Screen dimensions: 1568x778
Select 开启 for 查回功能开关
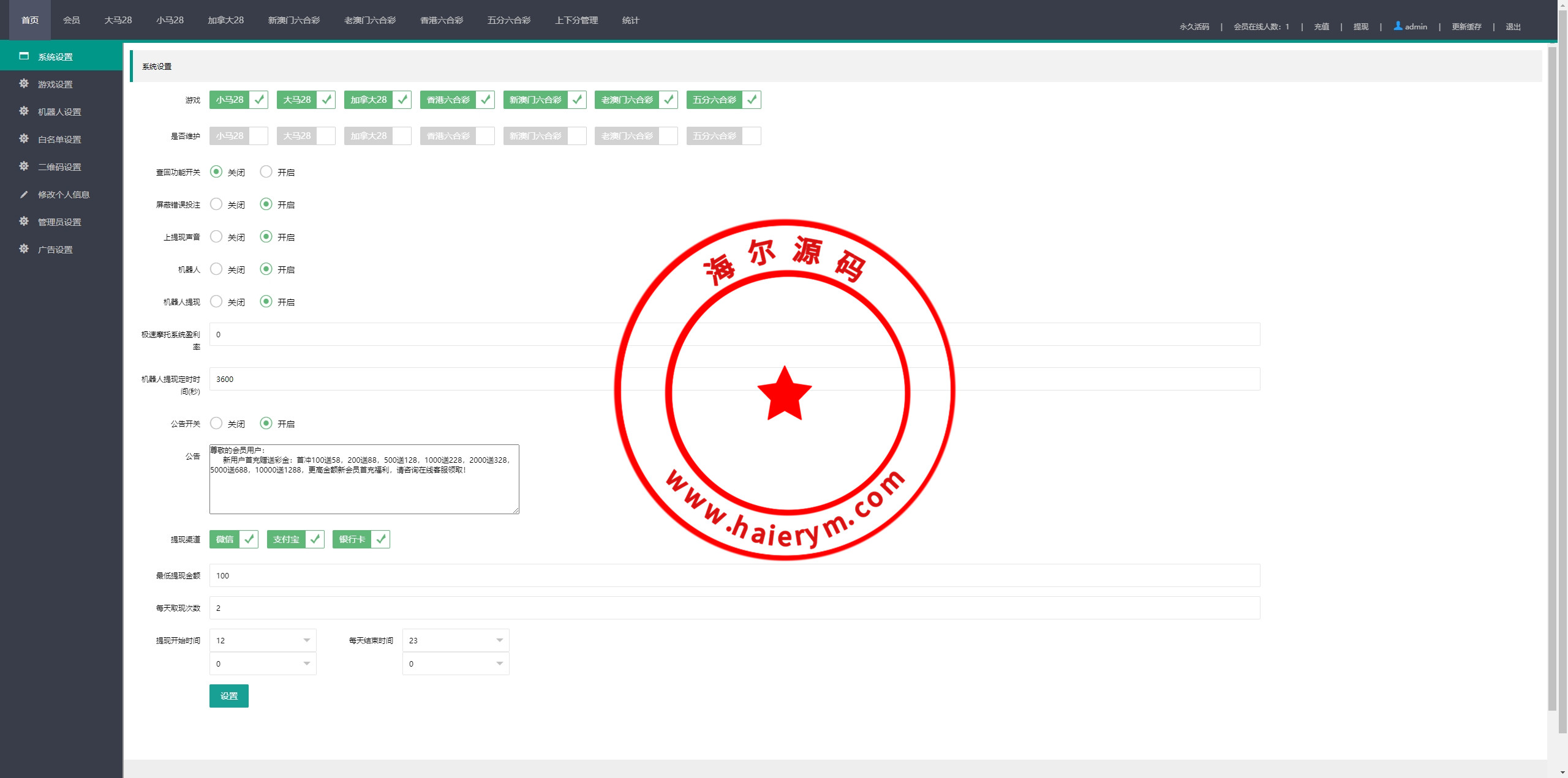pos(266,172)
